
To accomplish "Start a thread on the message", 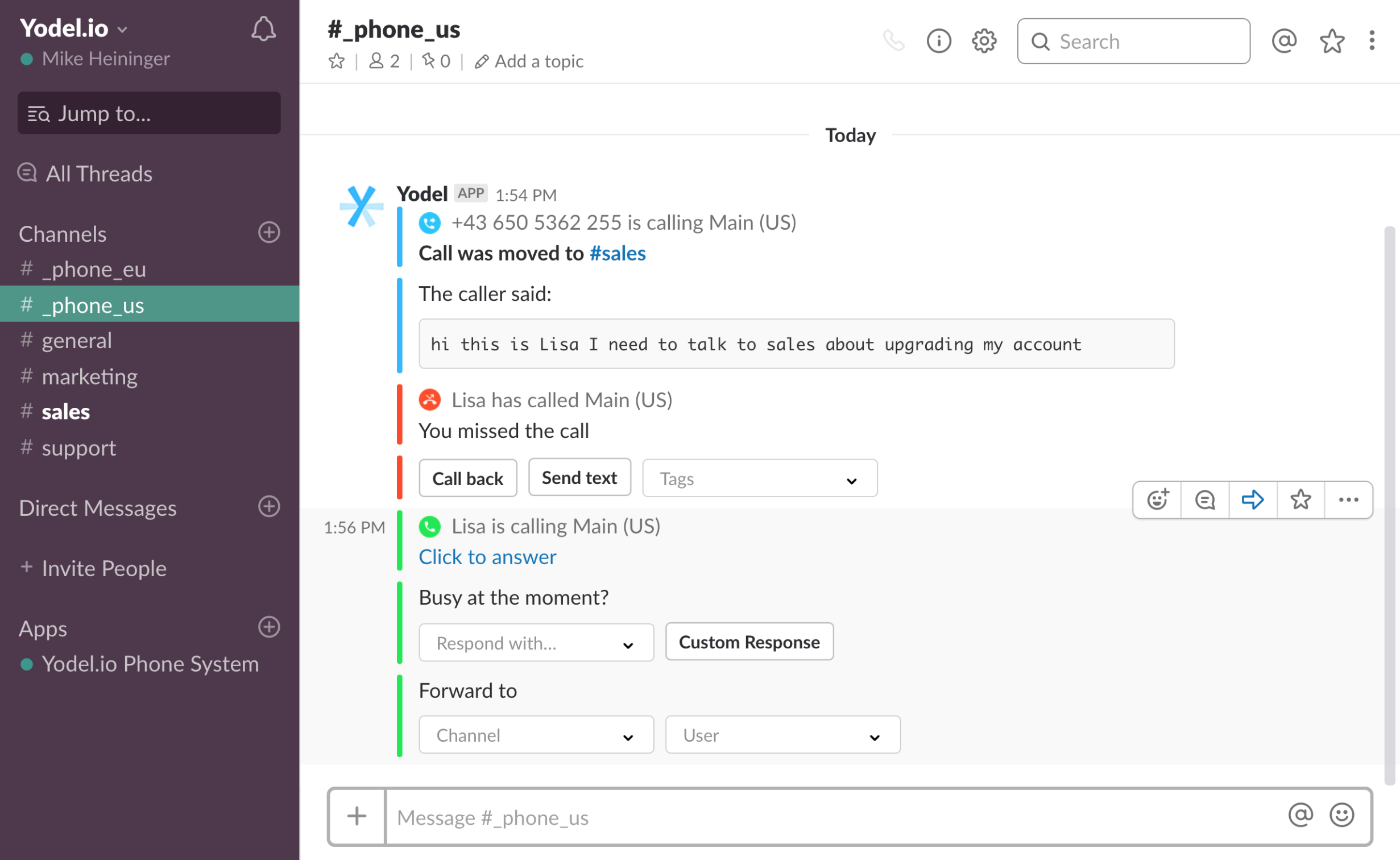I will 1205,500.
